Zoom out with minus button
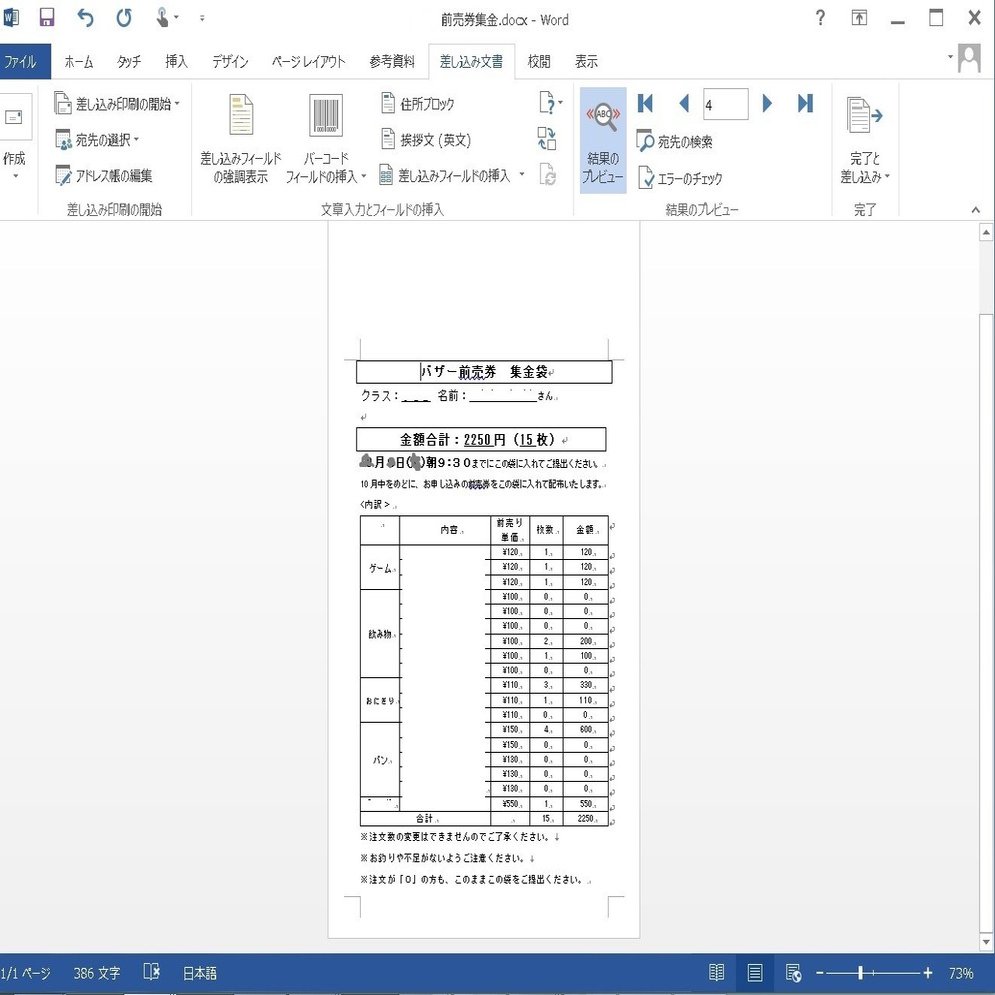 (x=820, y=972)
